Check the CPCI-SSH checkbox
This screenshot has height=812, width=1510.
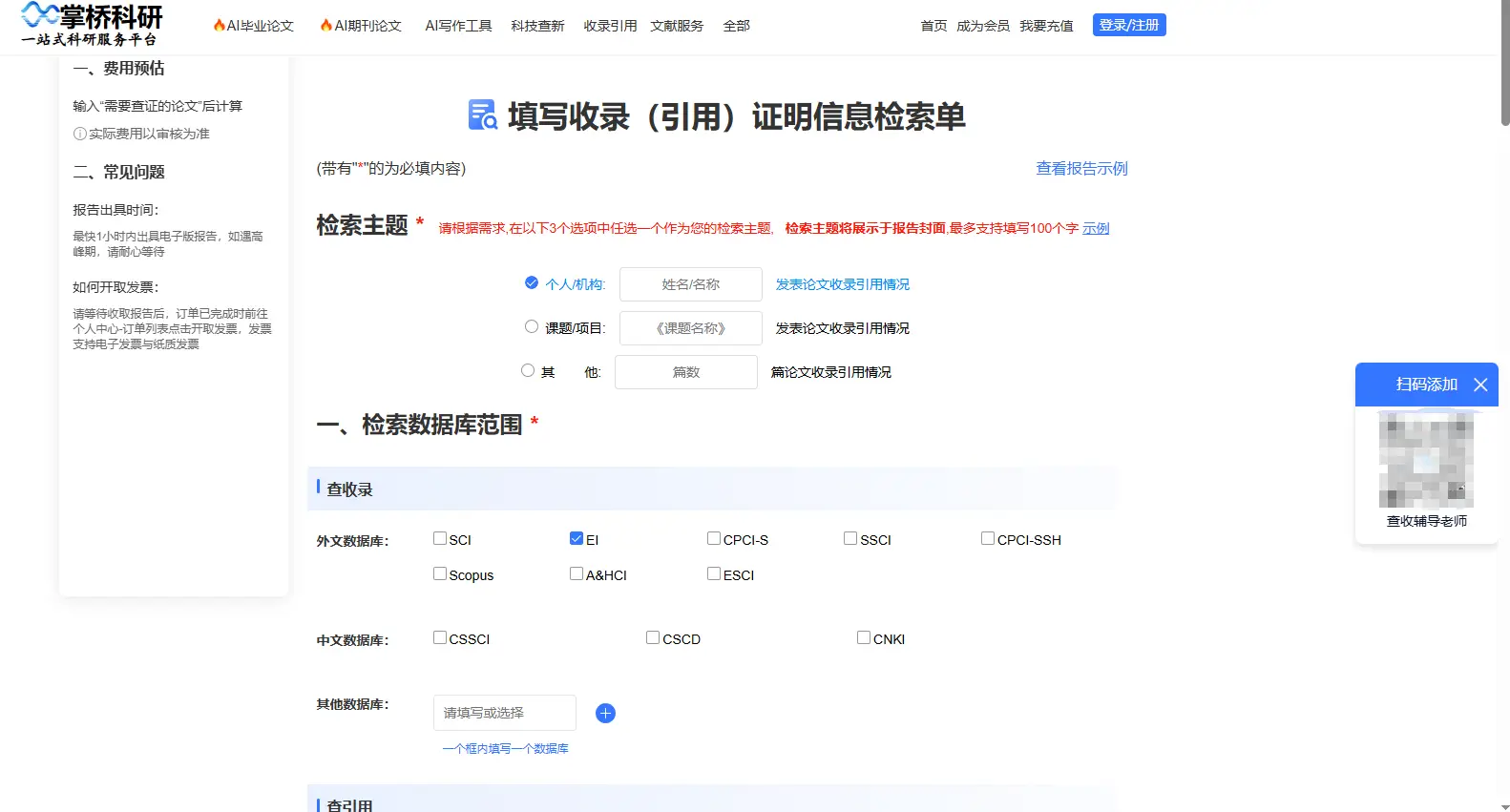click(988, 538)
